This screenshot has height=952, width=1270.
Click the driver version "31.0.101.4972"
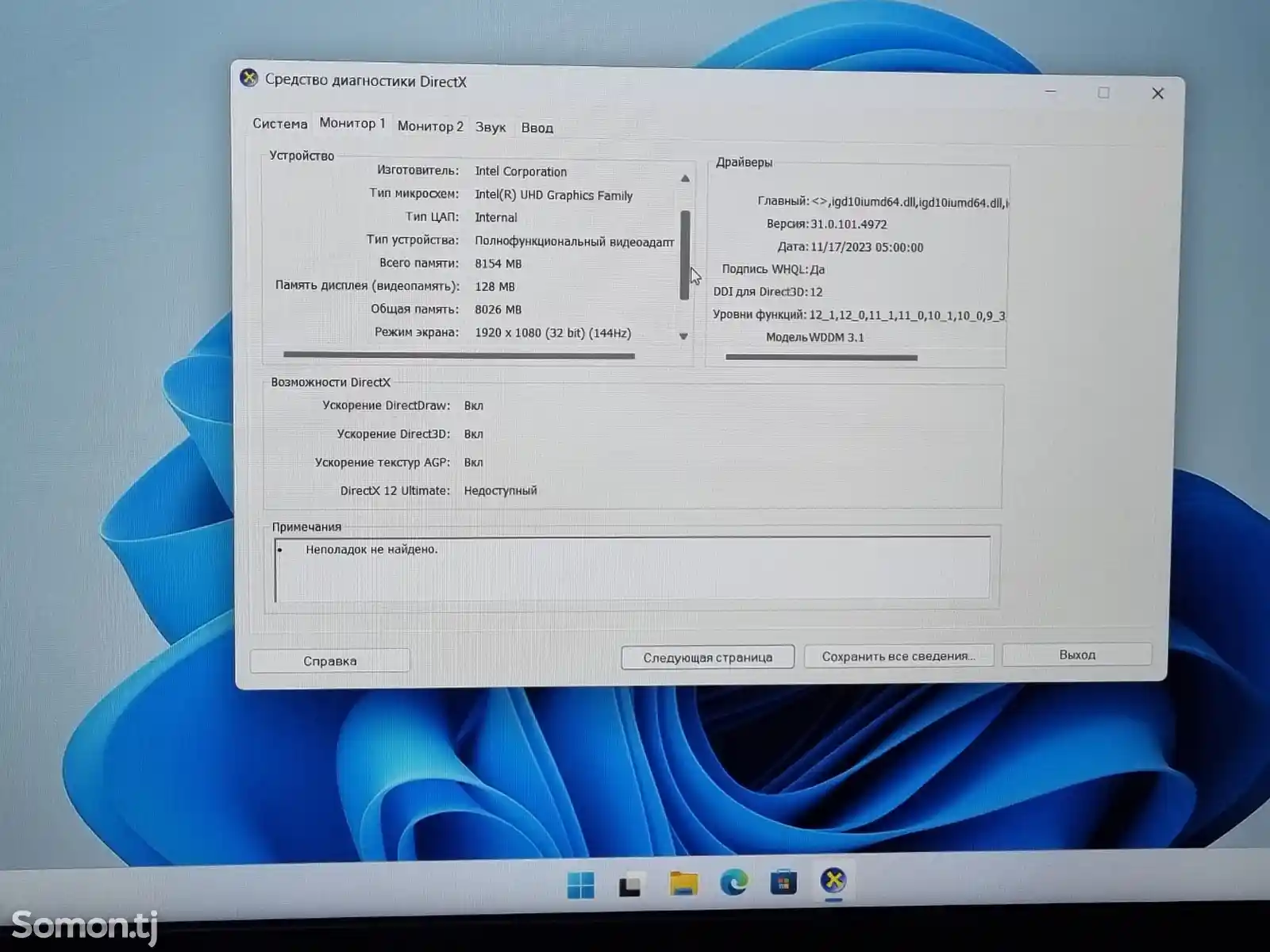849,225
